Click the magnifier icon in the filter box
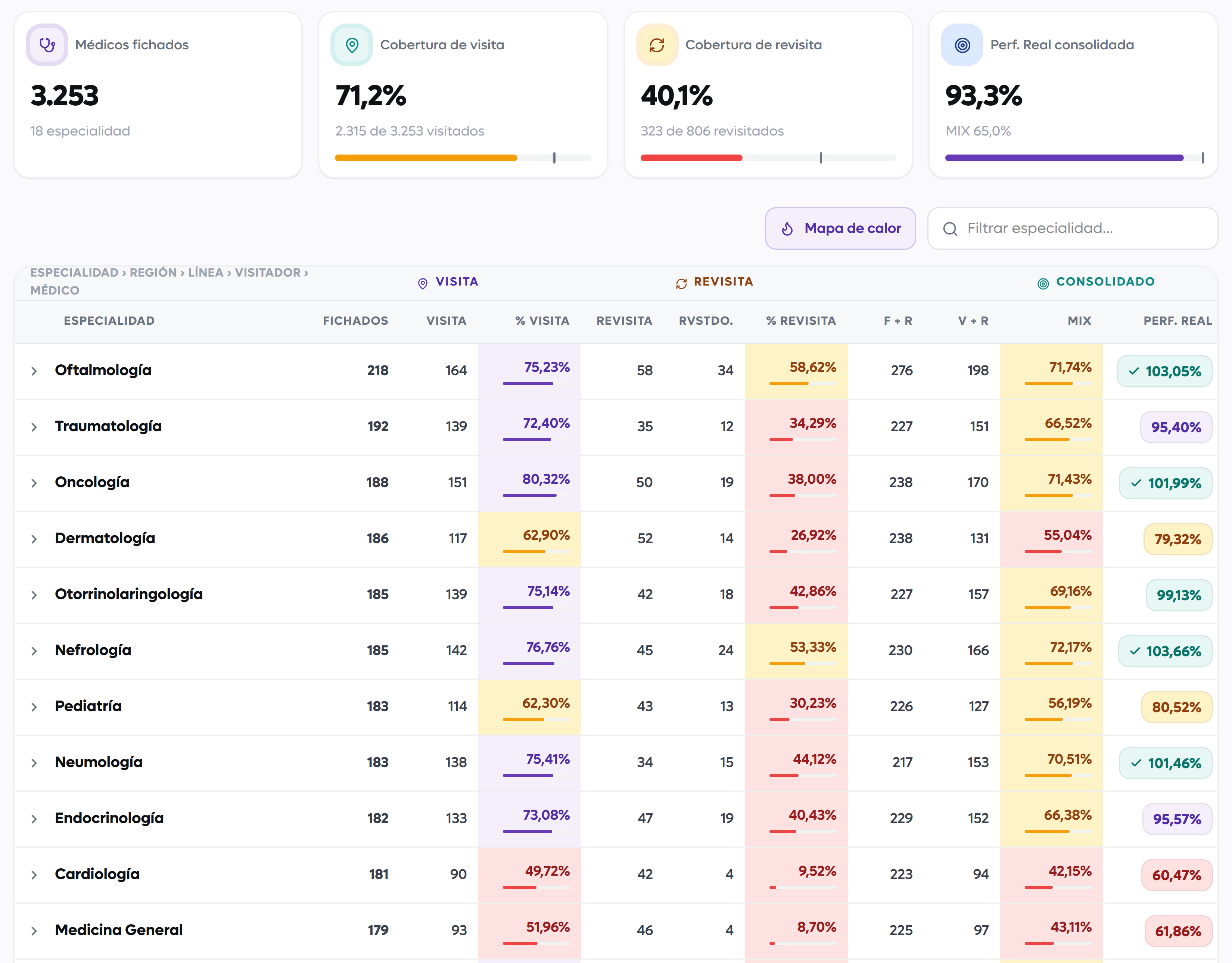This screenshot has height=963, width=1232. pyautogui.click(x=950, y=228)
